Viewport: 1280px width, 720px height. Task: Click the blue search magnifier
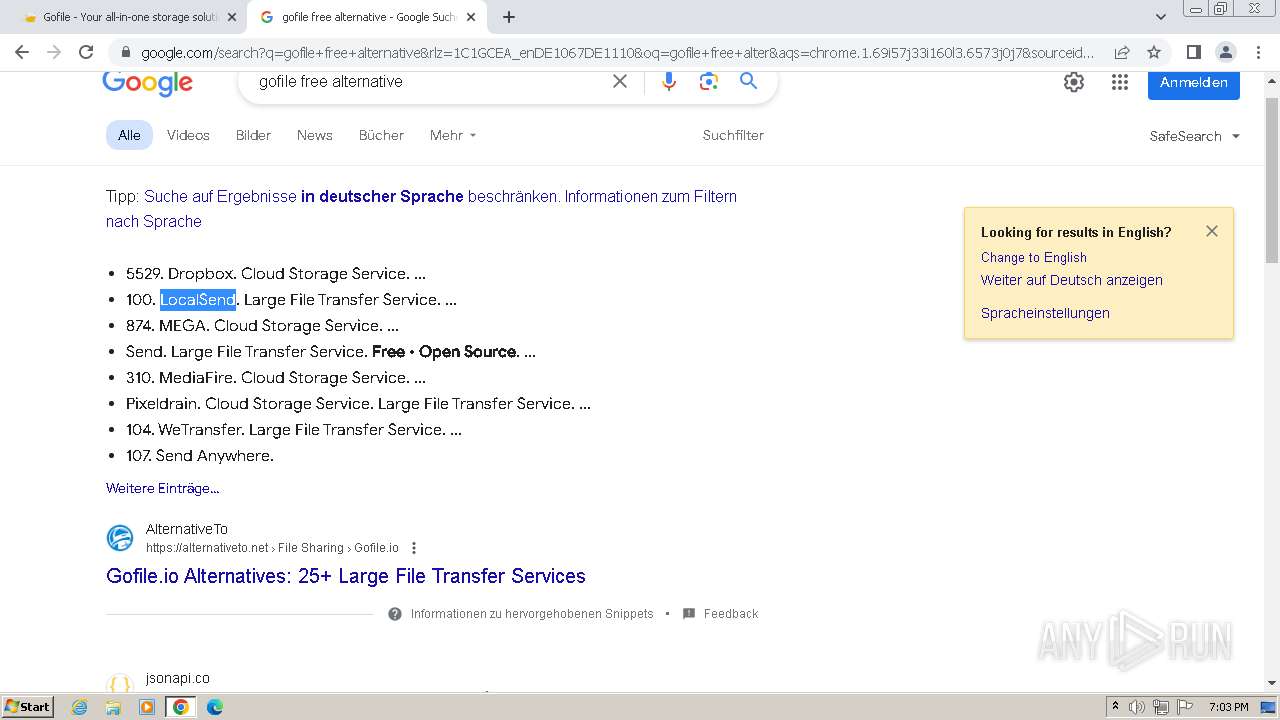748,81
